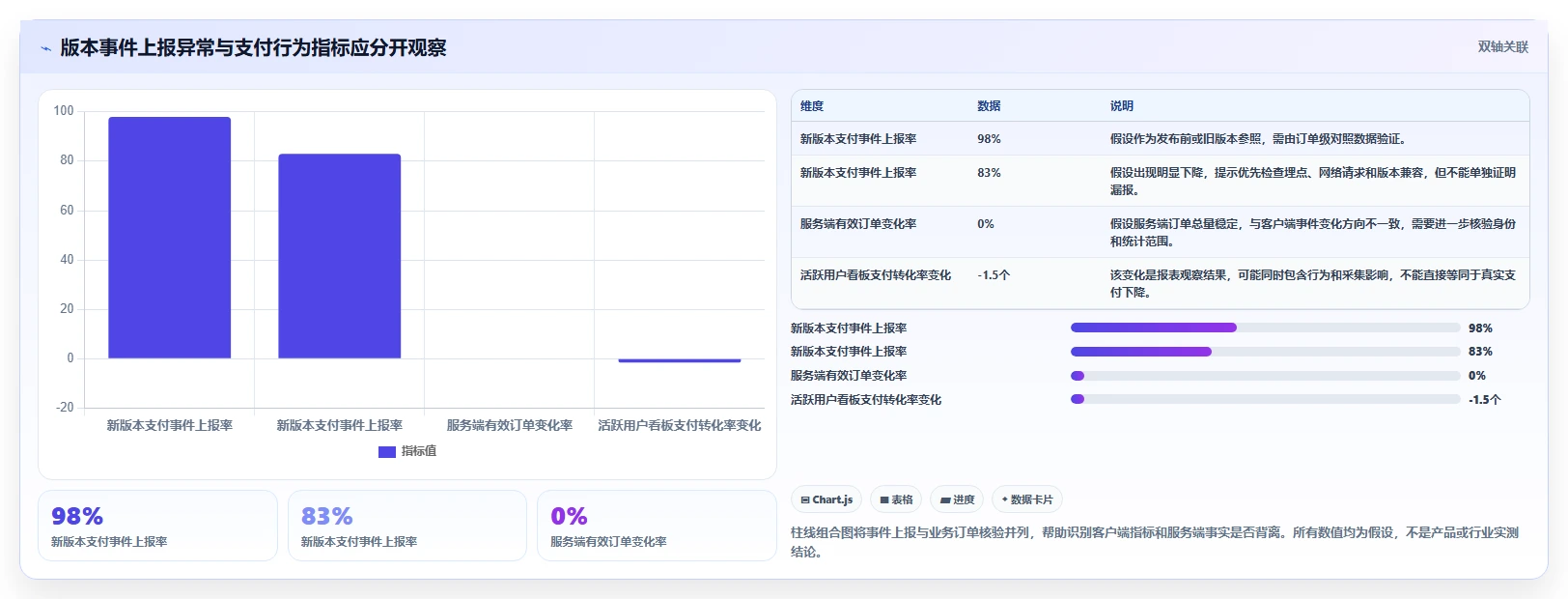Click the 说明 column header

[x=1121, y=106]
